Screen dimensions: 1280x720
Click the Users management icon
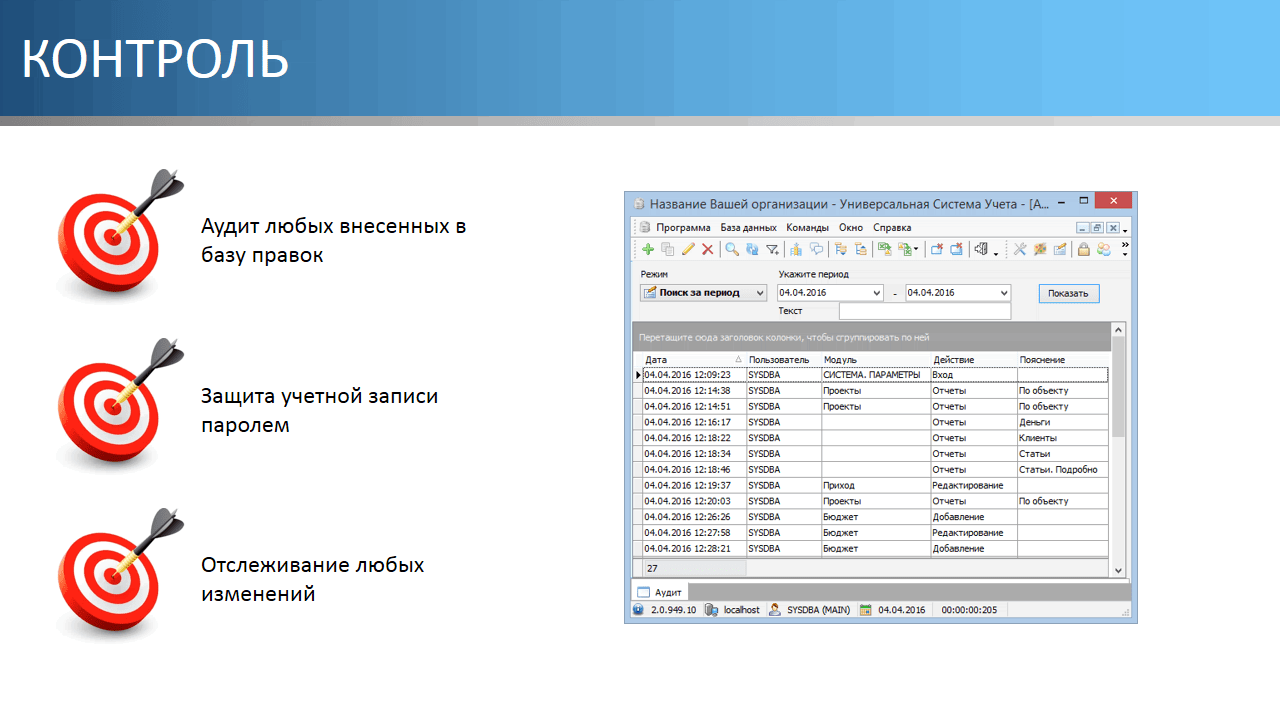(x=1104, y=249)
